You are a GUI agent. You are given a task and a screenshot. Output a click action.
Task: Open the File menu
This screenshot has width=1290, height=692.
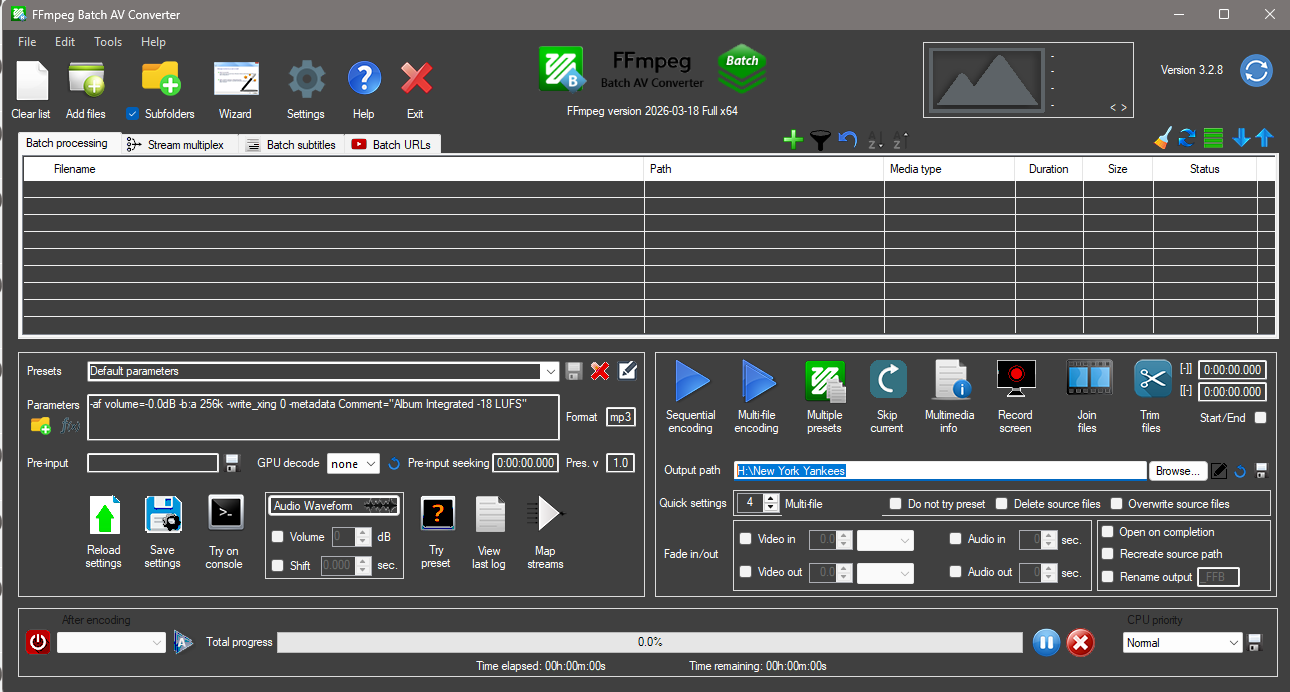tap(27, 42)
